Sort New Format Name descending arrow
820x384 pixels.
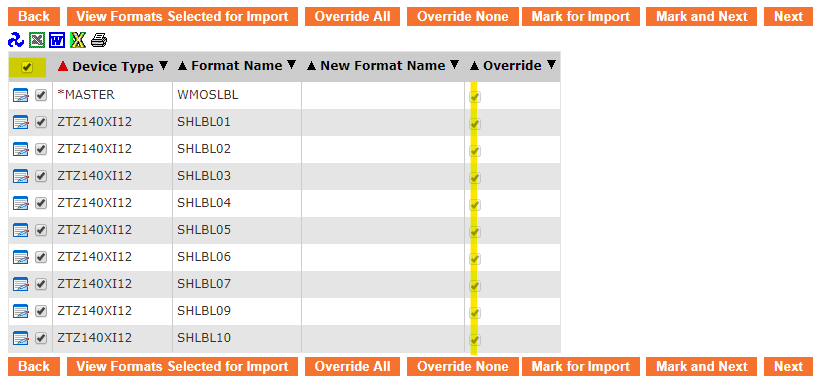454,65
